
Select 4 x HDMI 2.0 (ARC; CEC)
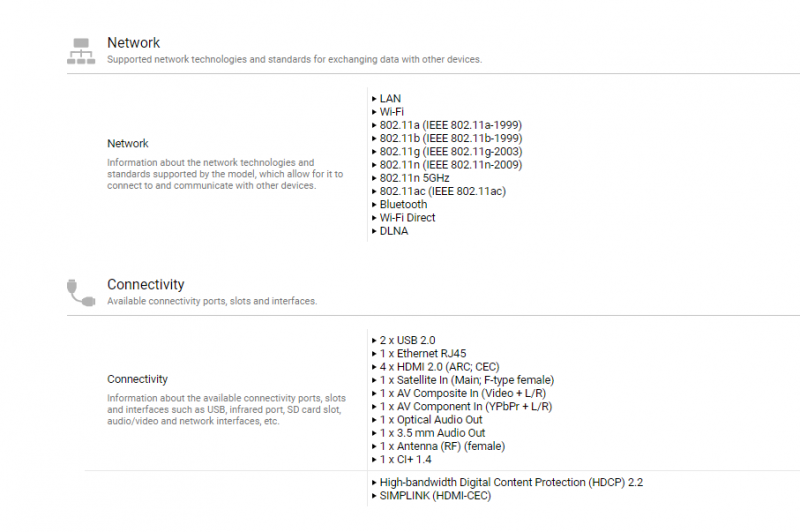443,367
